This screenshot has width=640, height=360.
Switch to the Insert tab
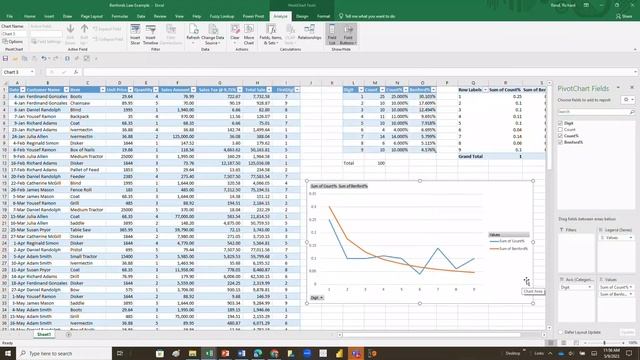[x=49, y=16]
